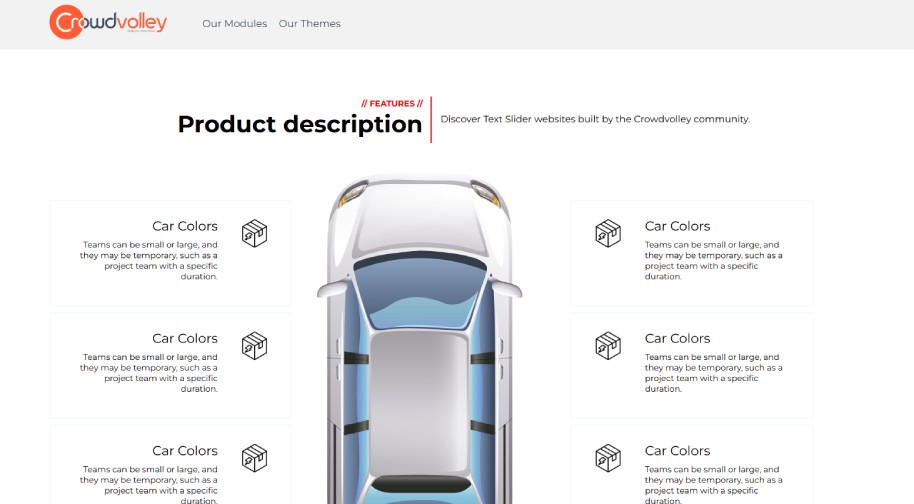Screen dimensions: 914x504
Task: Select Car Colors title in second right card
Action: point(677,338)
